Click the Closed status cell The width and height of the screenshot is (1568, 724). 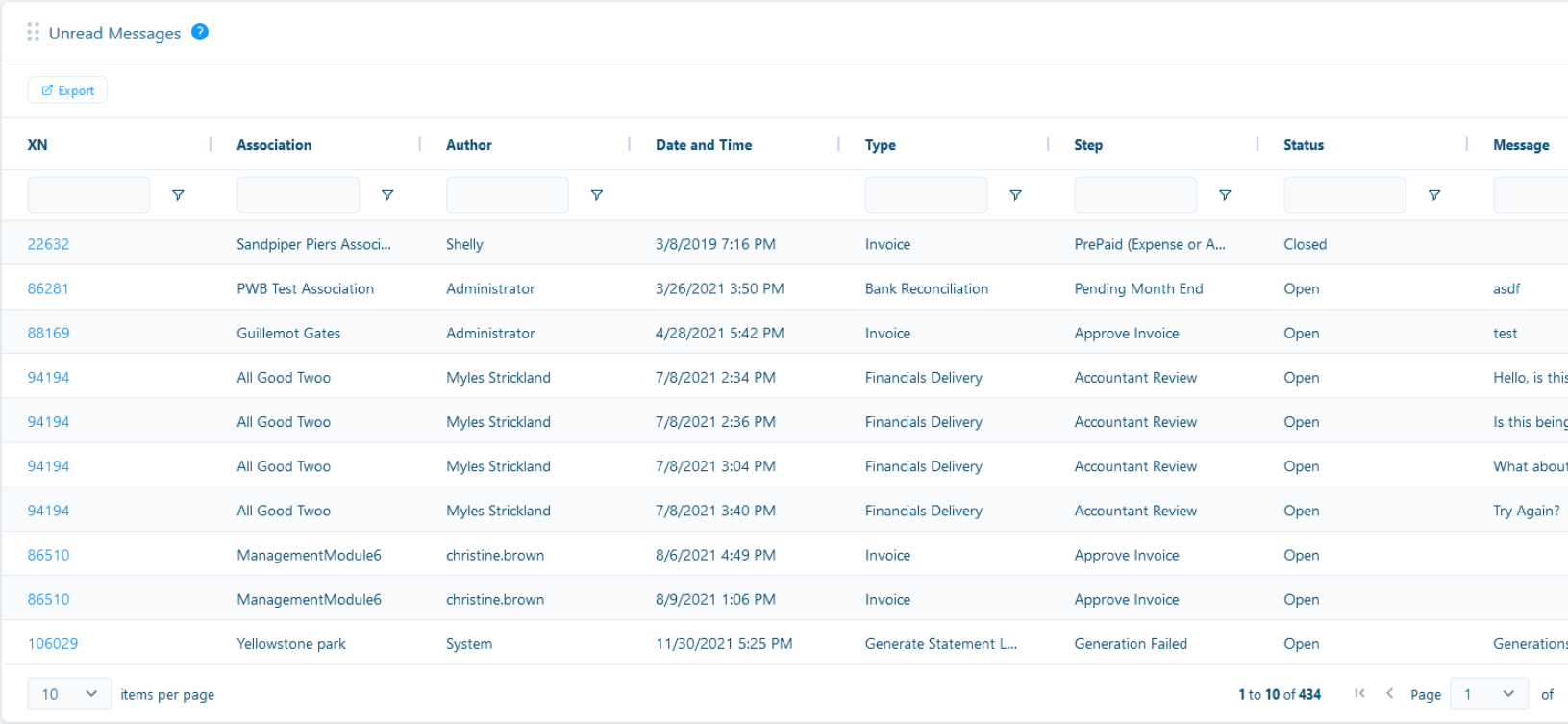coord(1305,244)
